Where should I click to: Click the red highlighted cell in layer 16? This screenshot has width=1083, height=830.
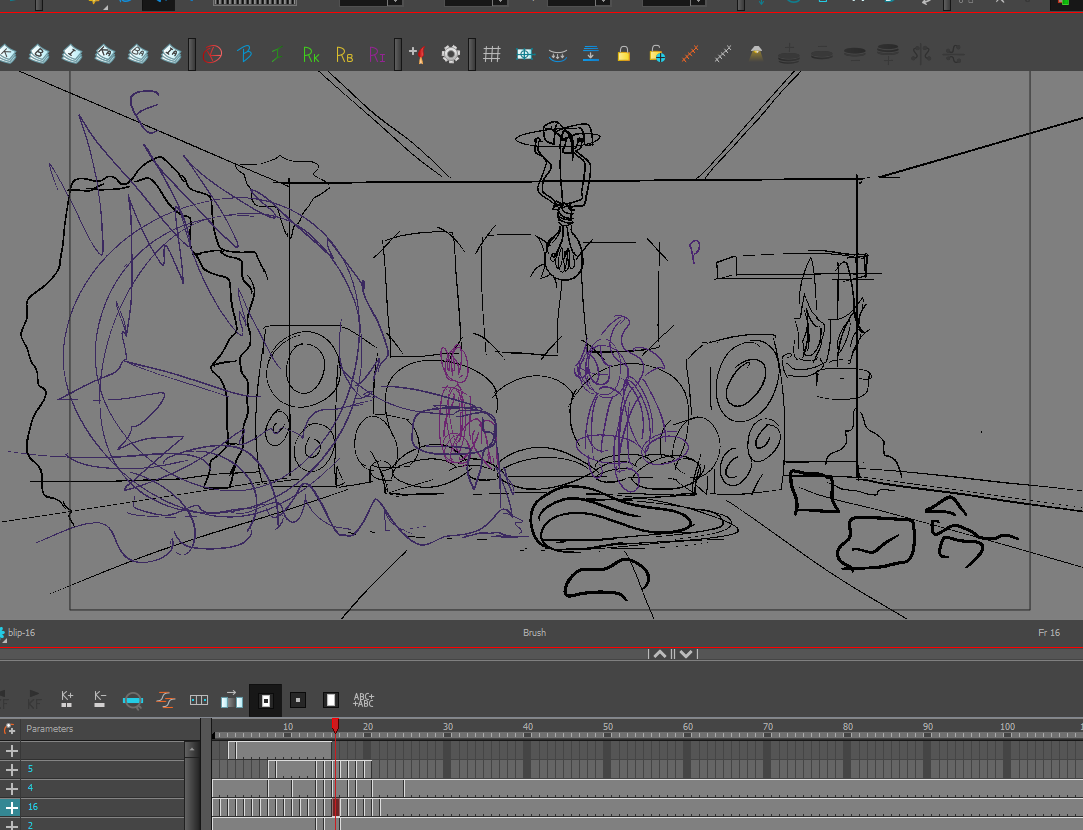pos(336,807)
